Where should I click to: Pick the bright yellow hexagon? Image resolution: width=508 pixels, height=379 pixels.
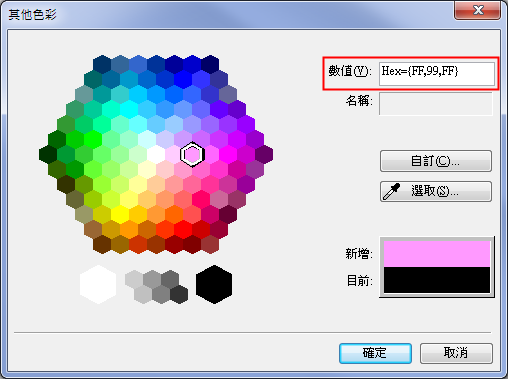(120, 215)
